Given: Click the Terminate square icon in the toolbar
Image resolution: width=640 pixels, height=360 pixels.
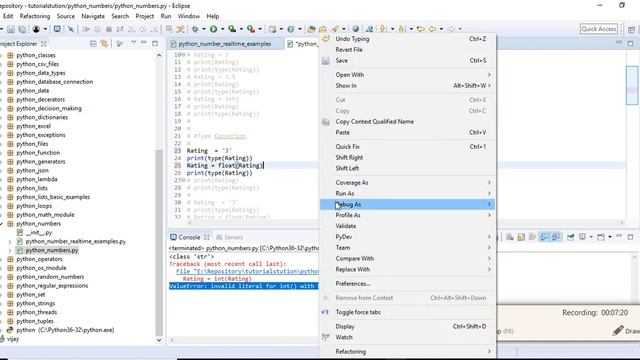Looking at the screenshot, I should point(109,29).
